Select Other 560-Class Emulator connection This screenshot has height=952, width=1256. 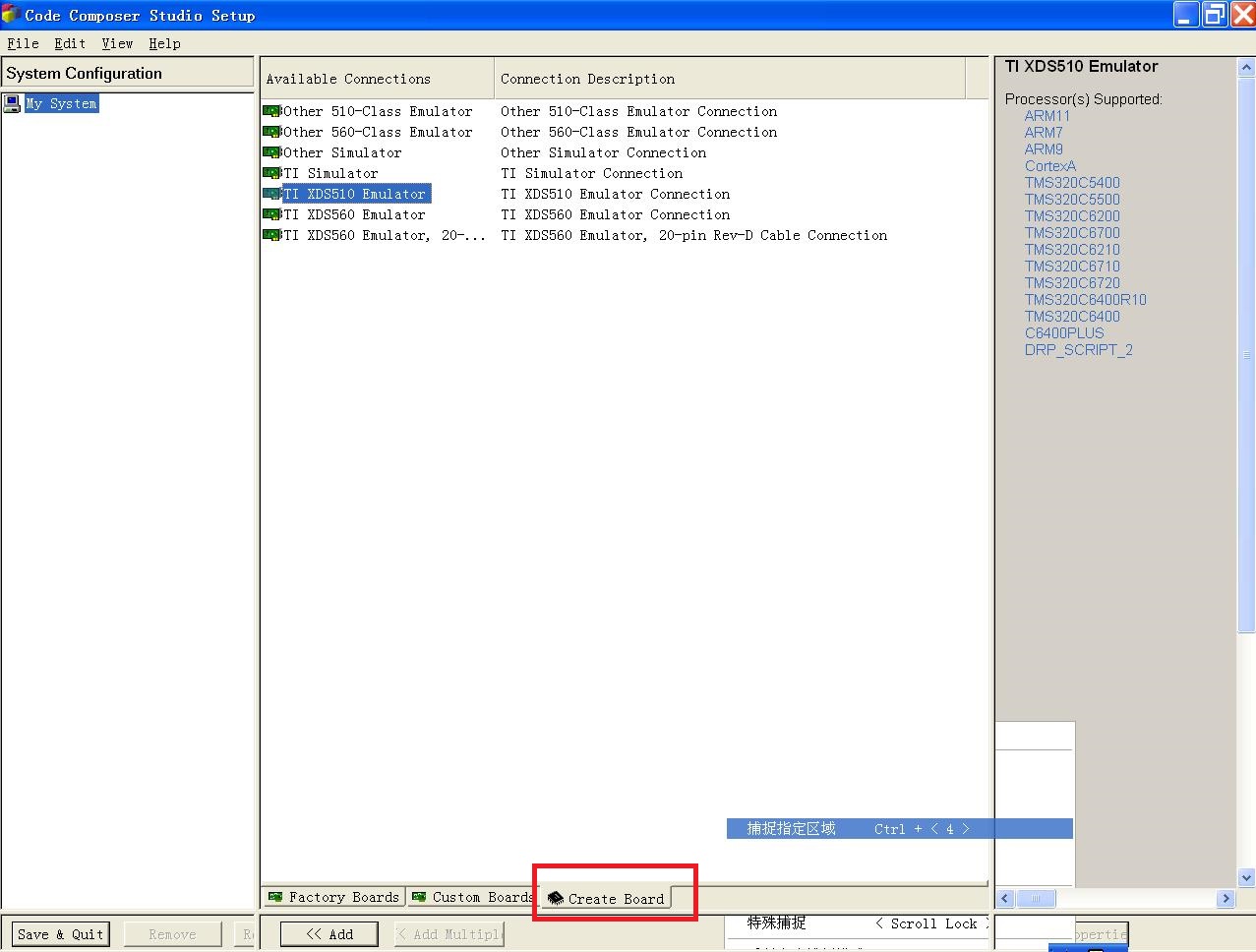(x=378, y=132)
